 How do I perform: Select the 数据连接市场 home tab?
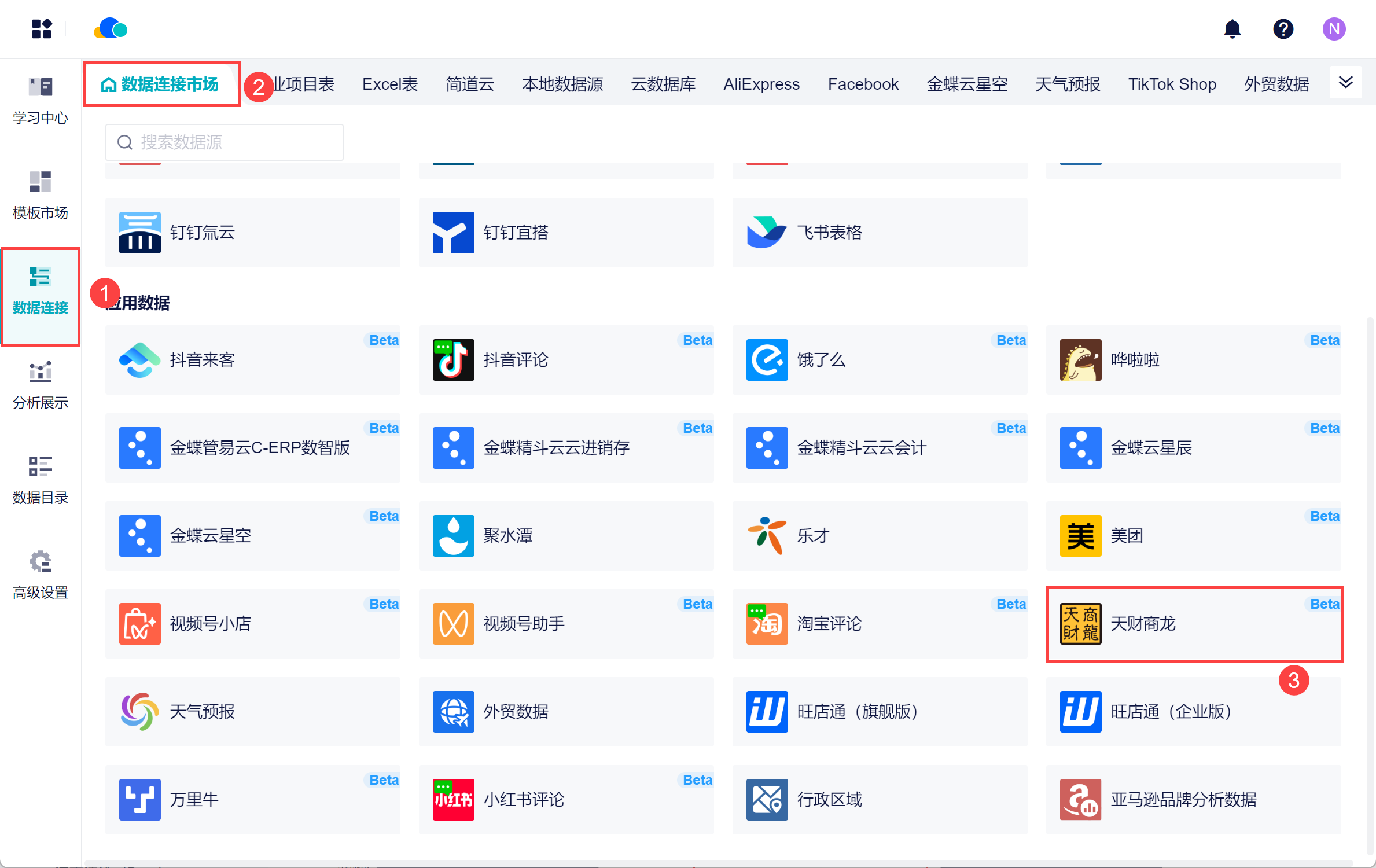(x=161, y=84)
